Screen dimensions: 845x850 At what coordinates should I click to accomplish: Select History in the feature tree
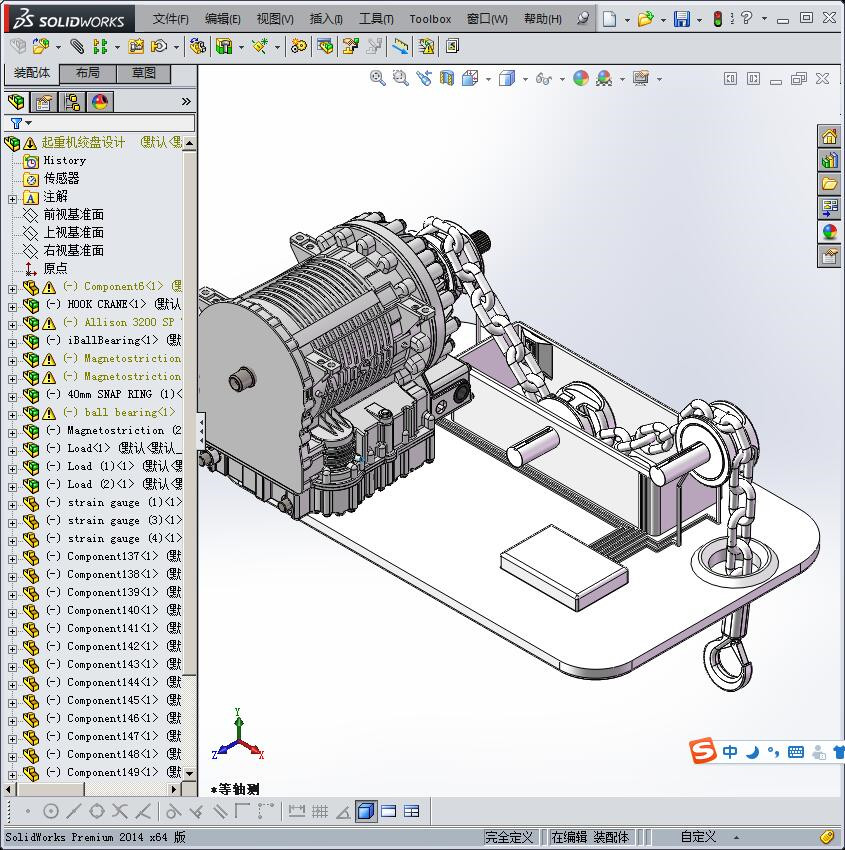tap(64, 160)
